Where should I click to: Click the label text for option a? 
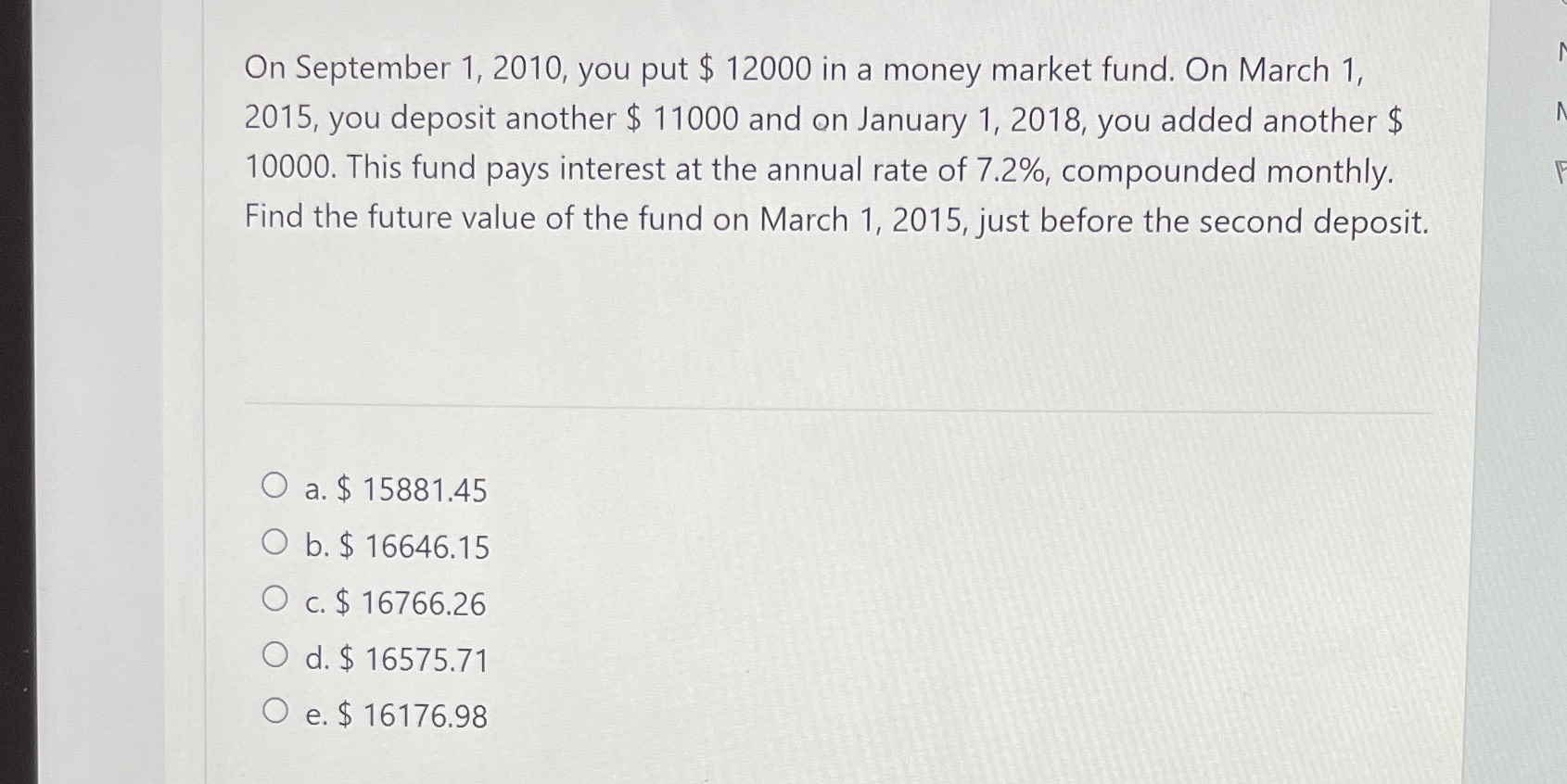tap(394, 491)
